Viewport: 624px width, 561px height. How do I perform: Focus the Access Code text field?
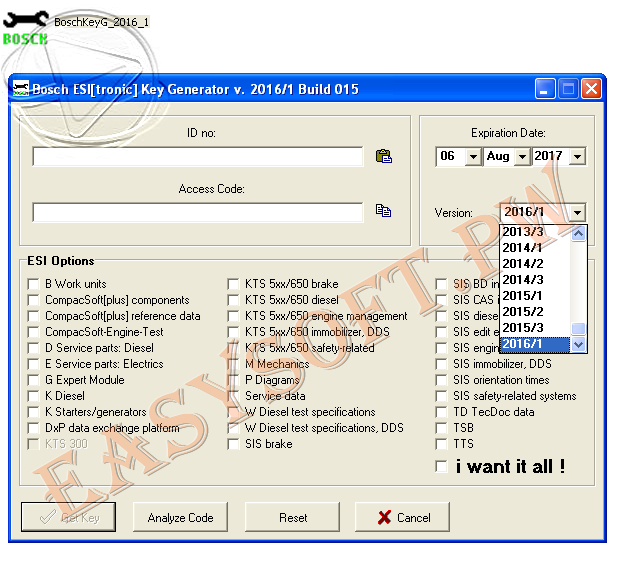pos(198,212)
